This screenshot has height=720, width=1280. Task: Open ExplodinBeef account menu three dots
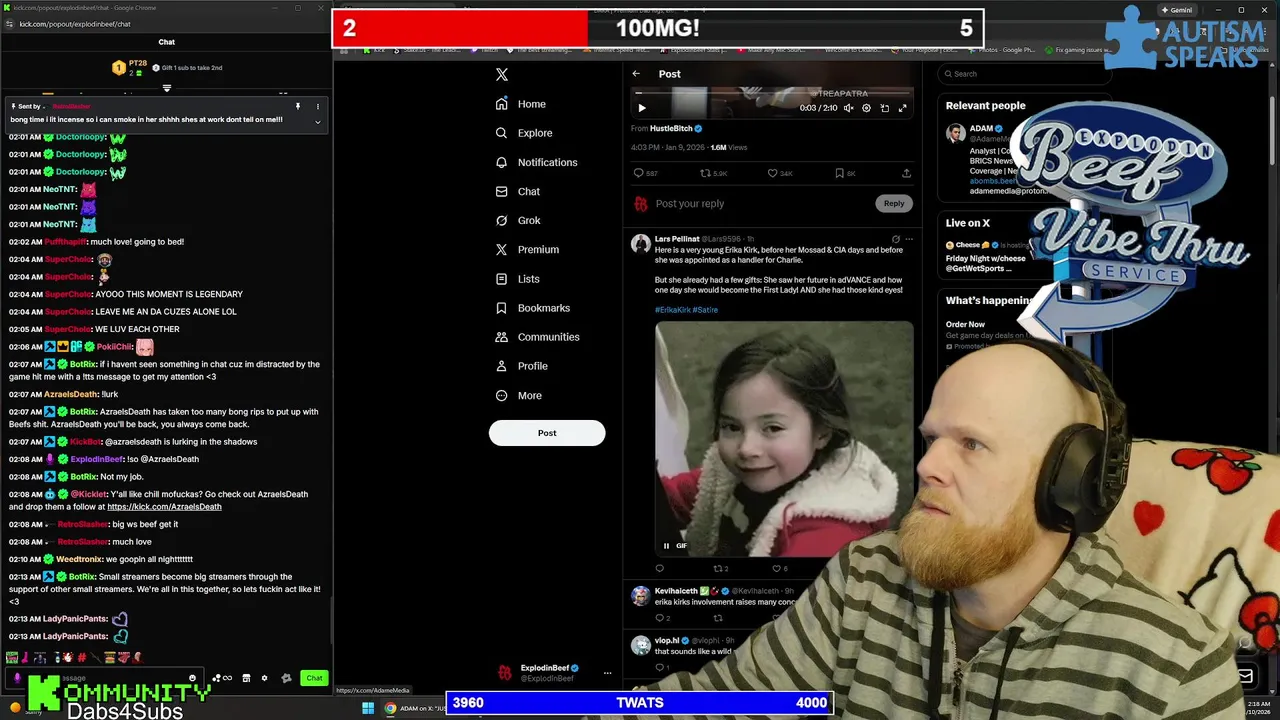pyautogui.click(x=607, y=673)
